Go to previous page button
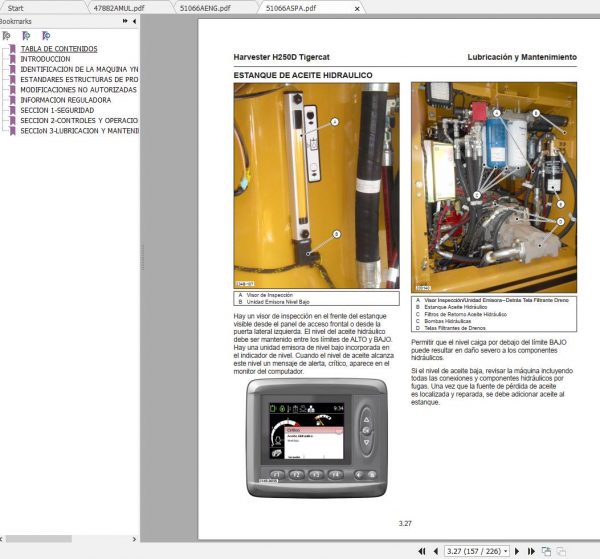 pos(435,551)
